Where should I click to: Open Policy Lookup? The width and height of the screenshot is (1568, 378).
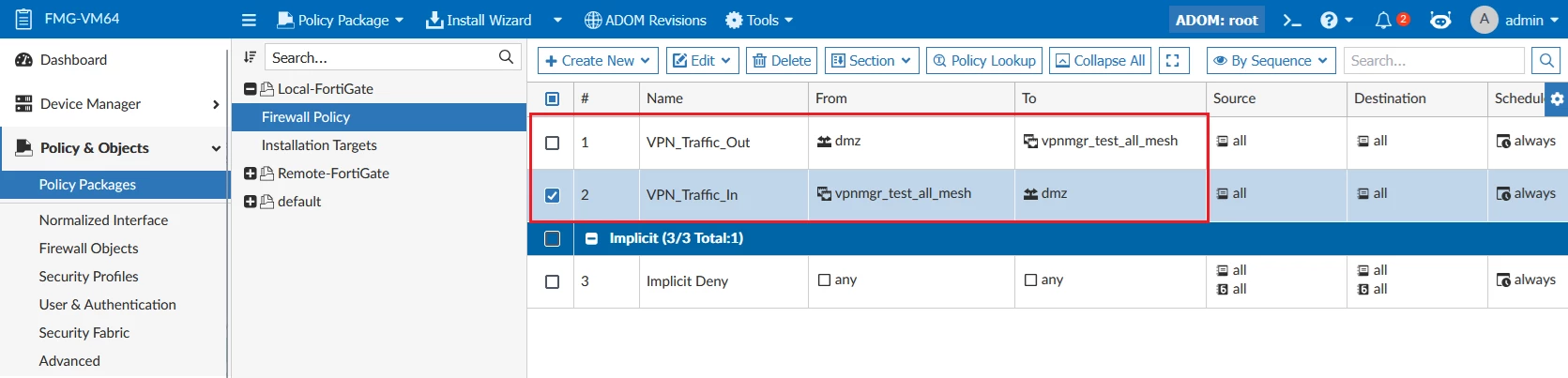click(983, 60)
